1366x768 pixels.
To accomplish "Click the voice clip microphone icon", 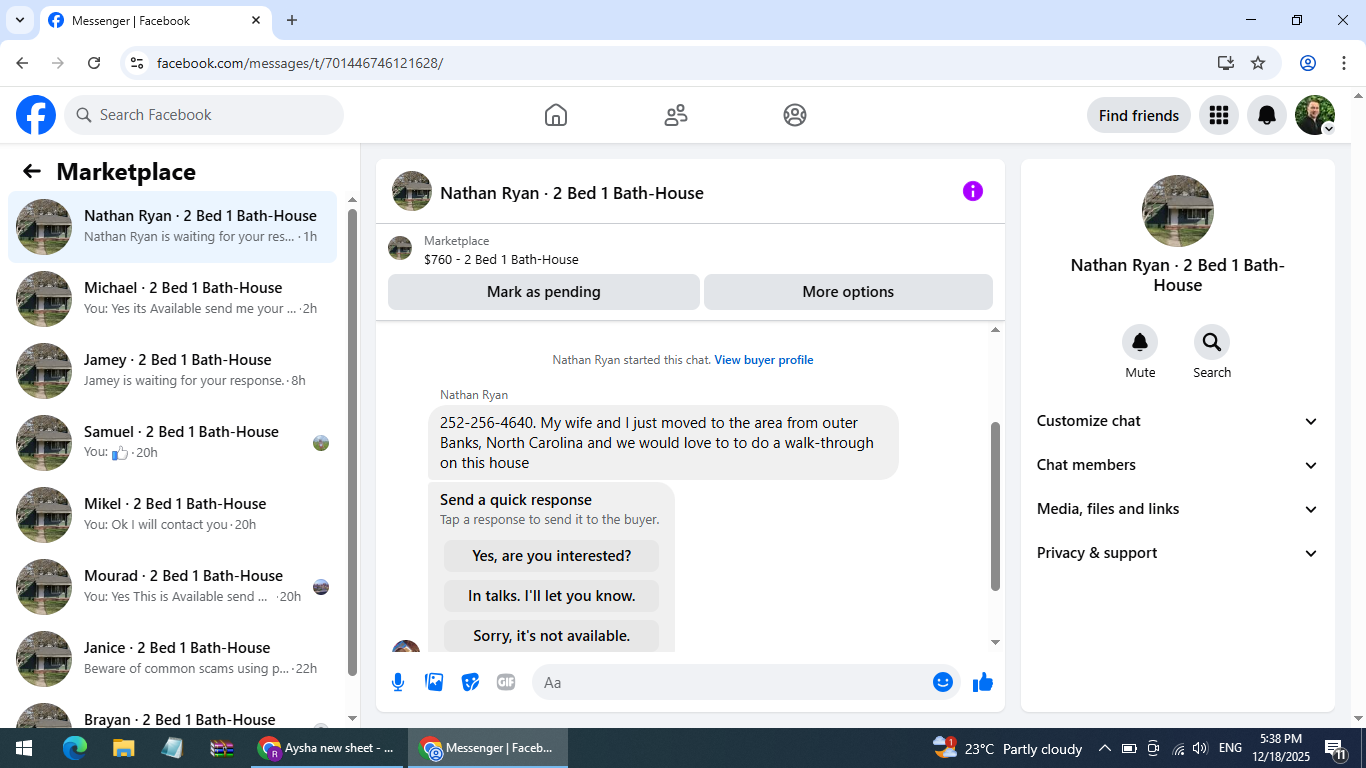I will click(x=398, y=682).
